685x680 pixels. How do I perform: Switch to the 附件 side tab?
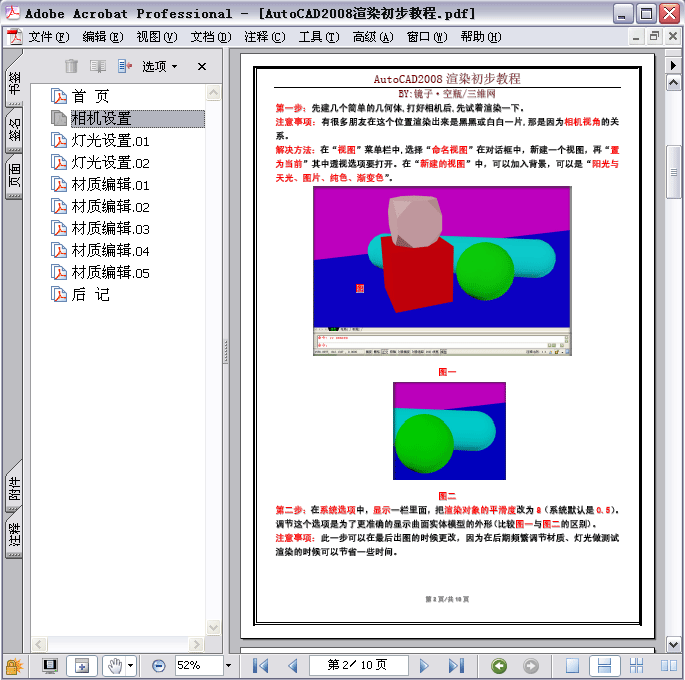14,487
